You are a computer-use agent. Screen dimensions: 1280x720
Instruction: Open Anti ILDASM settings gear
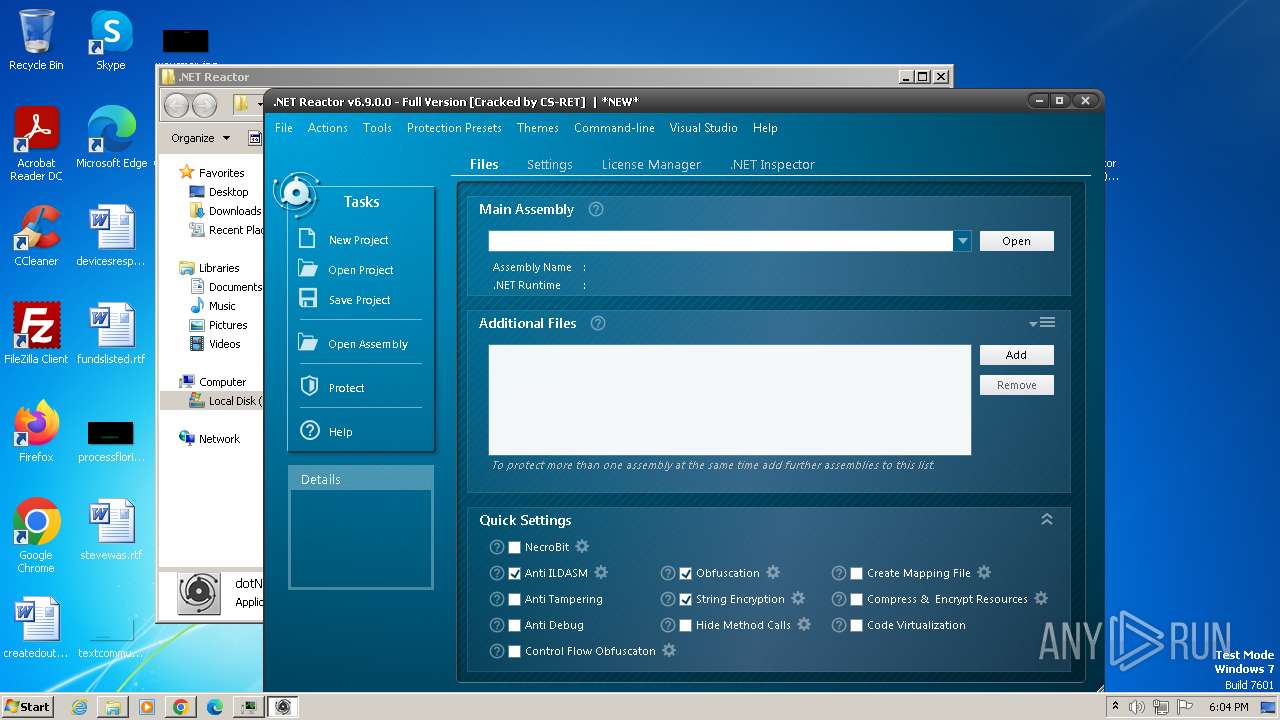click(x=601, y=573)
